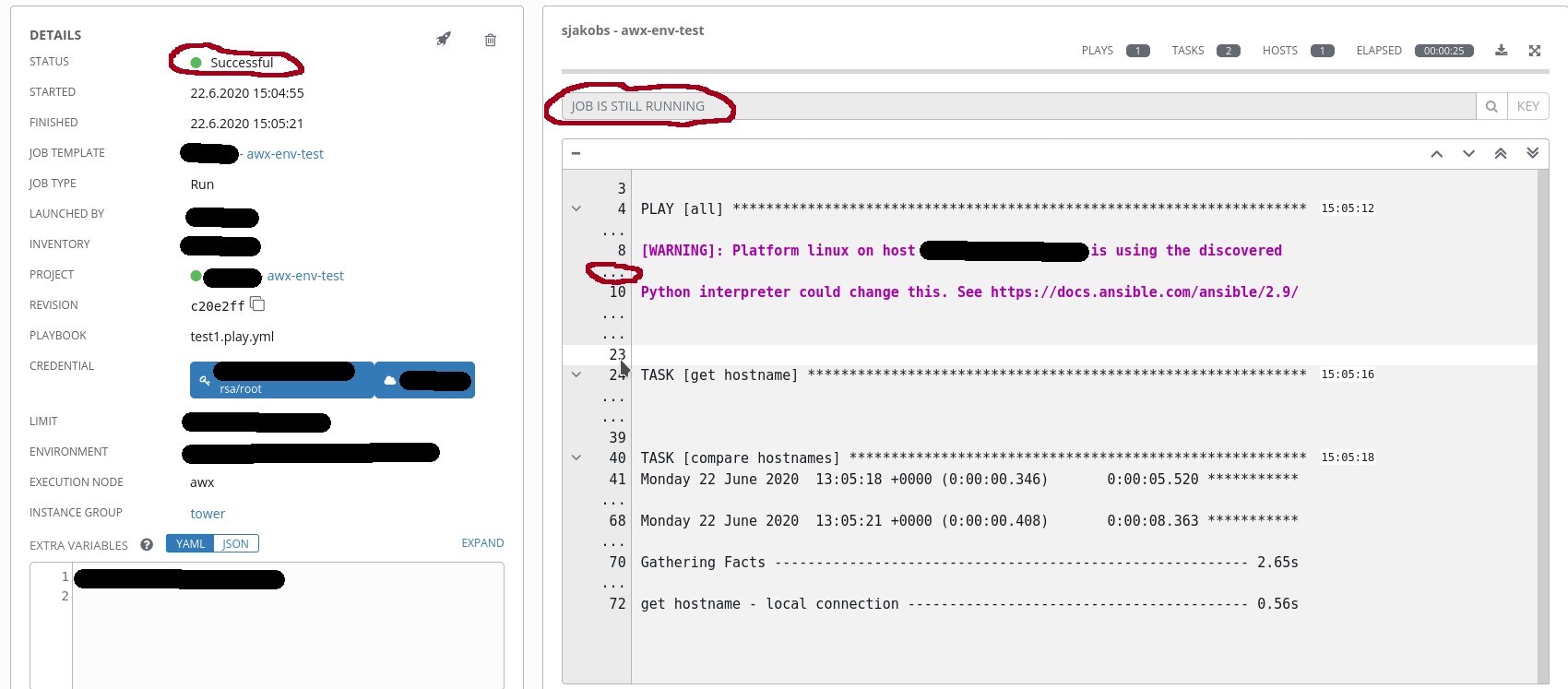Click the cloud credential tag
The image size is (1568, 689).
pyautogui.click(x=424, y=380)
